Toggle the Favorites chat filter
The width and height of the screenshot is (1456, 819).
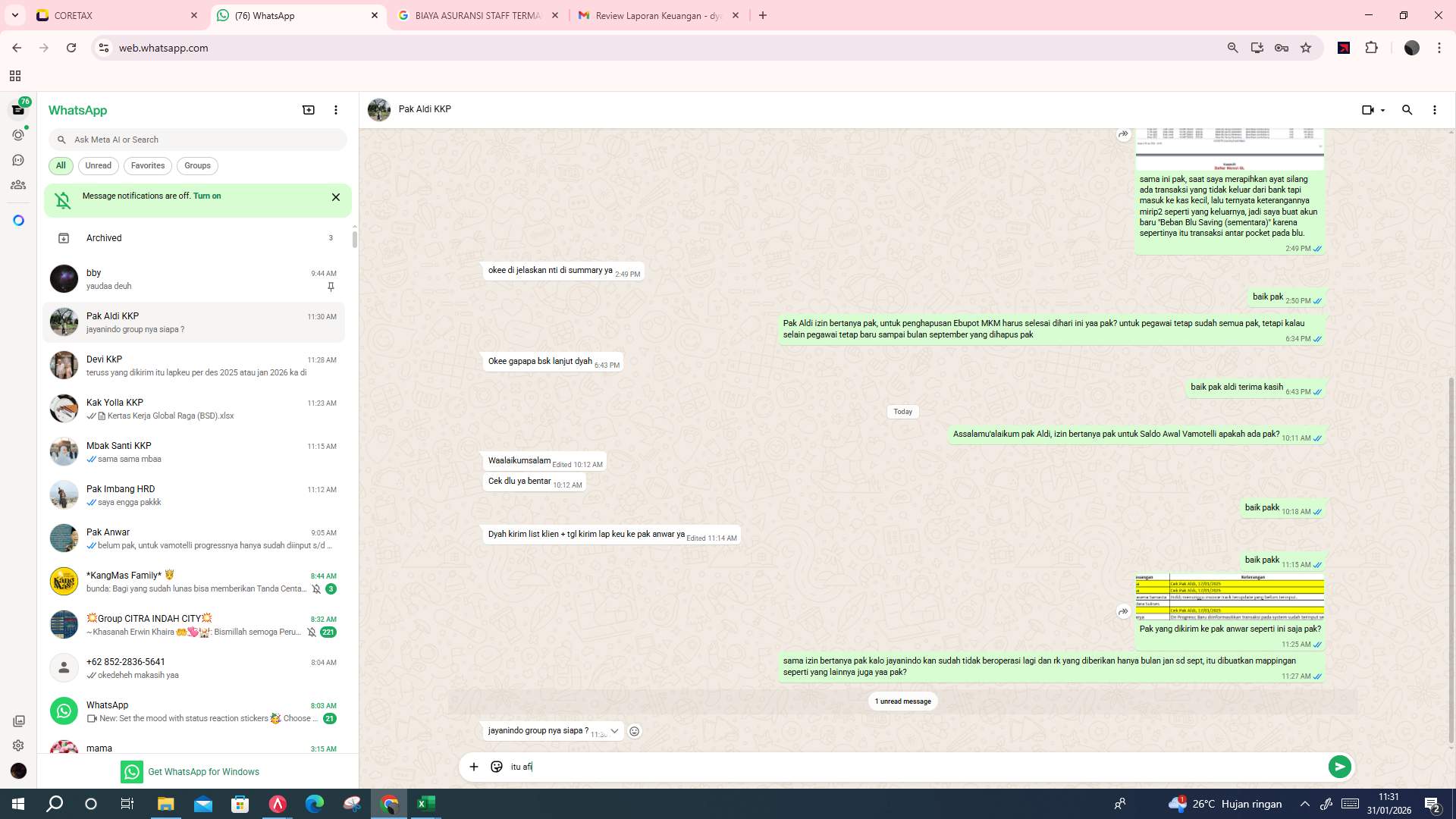(x=148, y=165)
